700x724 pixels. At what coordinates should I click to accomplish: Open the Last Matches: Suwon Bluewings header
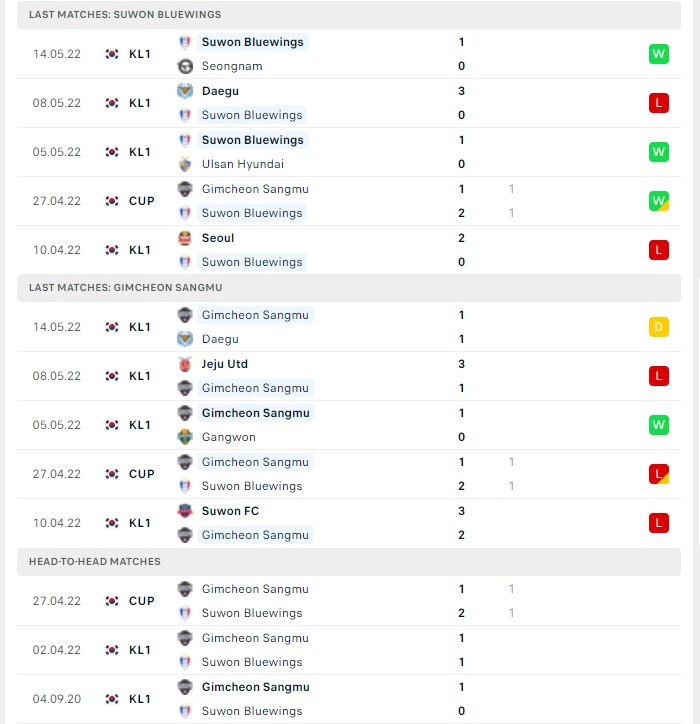(349, 15)
